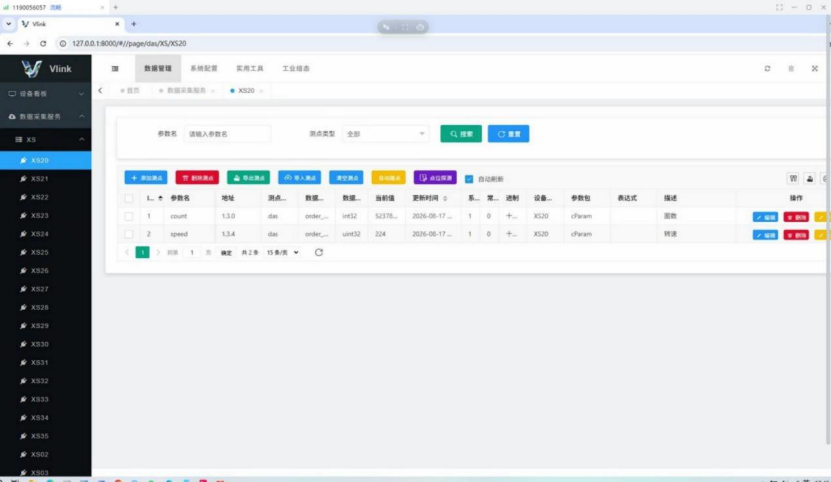Toggle the select-all checkbox in table header
Screen dimensions: 831x482
click(x=129, y=198)
